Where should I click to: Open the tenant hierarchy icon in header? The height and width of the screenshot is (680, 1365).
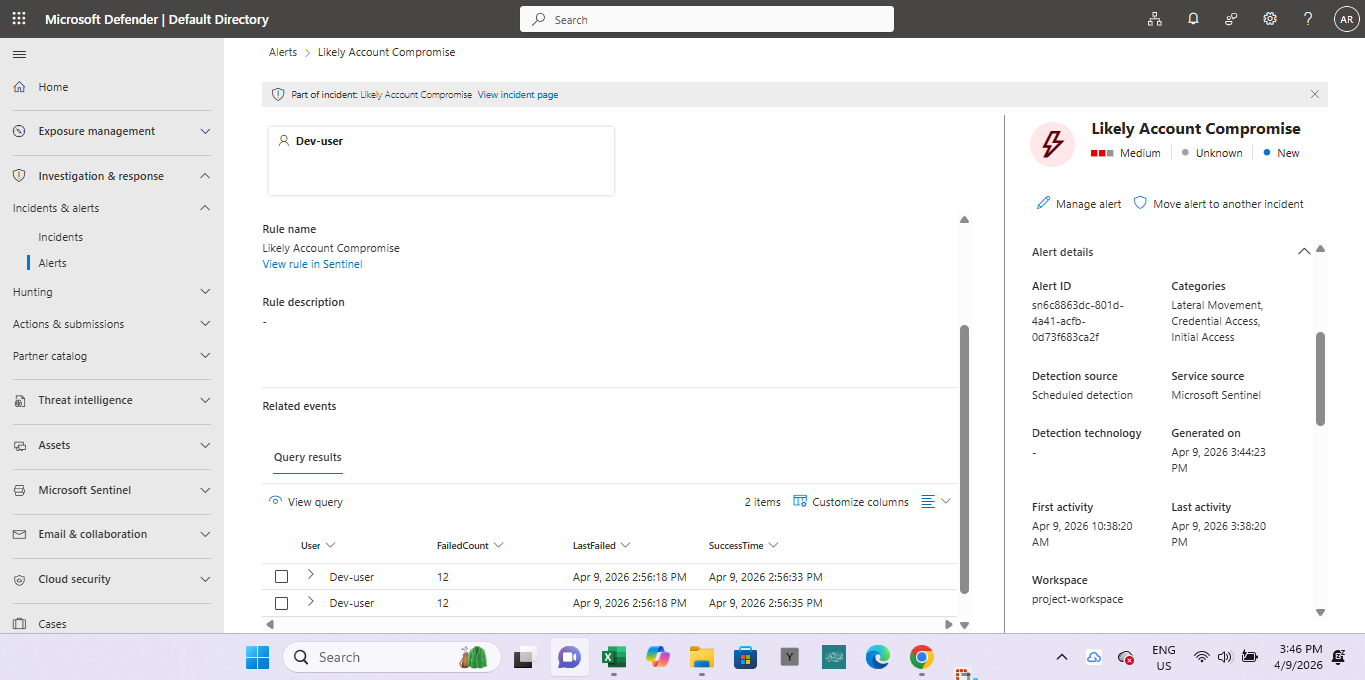point(1154,19)
